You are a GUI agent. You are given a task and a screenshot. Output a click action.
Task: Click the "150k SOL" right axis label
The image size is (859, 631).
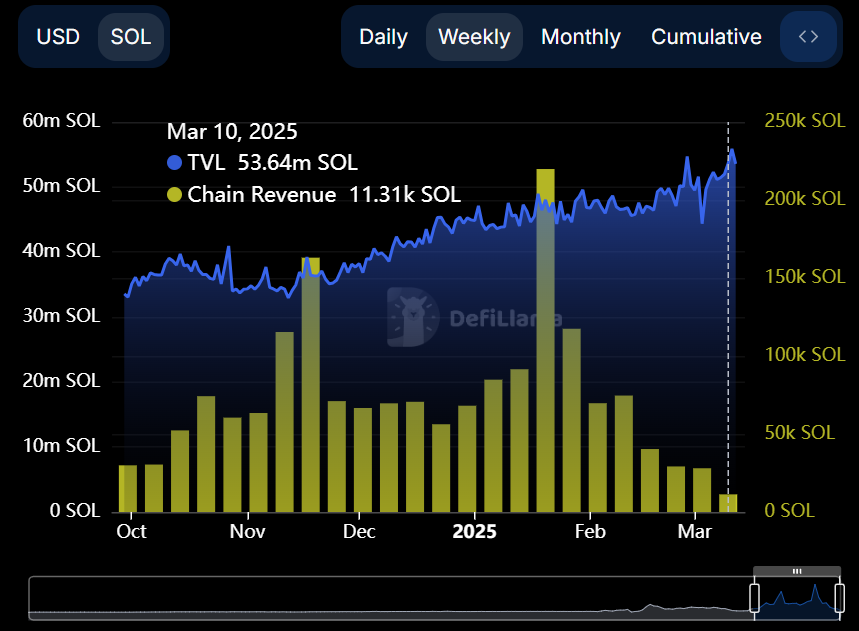coord(805,277)
